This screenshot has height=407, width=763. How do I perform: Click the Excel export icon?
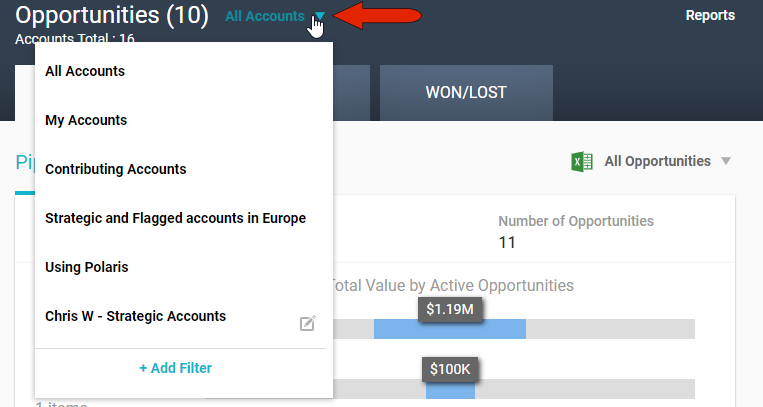tap(581, 161)
